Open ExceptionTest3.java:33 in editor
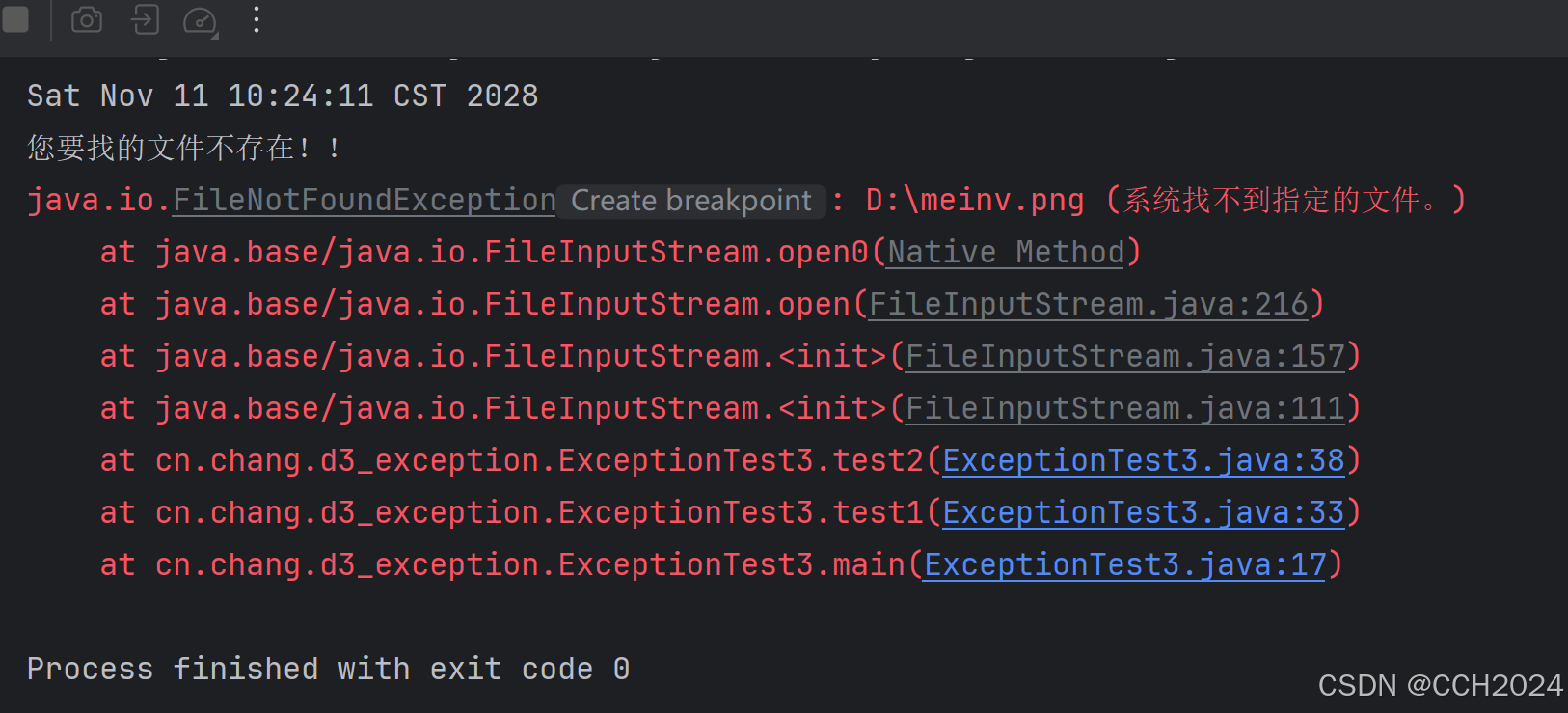 (1143, 512)
